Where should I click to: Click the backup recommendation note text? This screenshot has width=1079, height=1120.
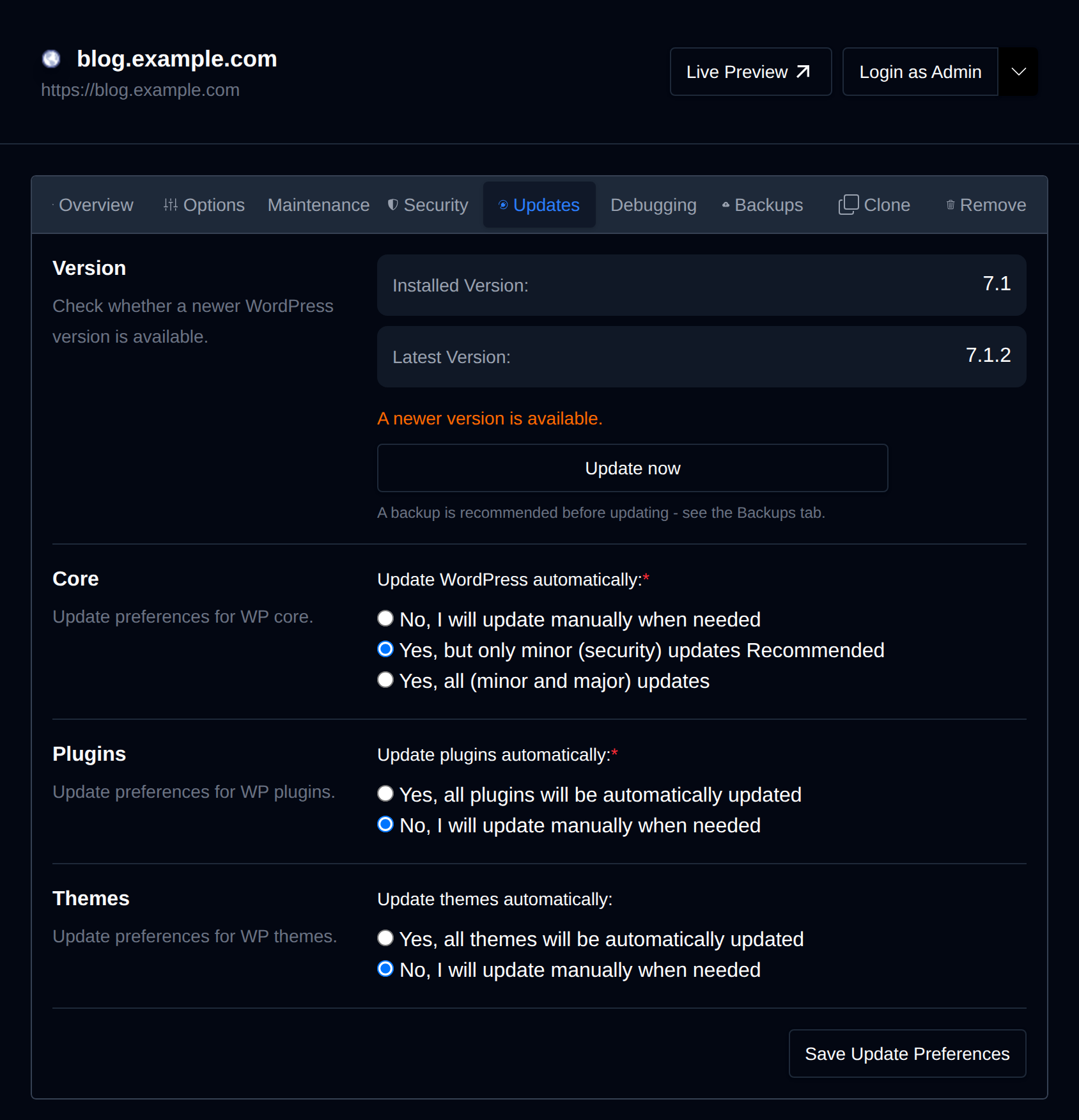coord(601,513)
